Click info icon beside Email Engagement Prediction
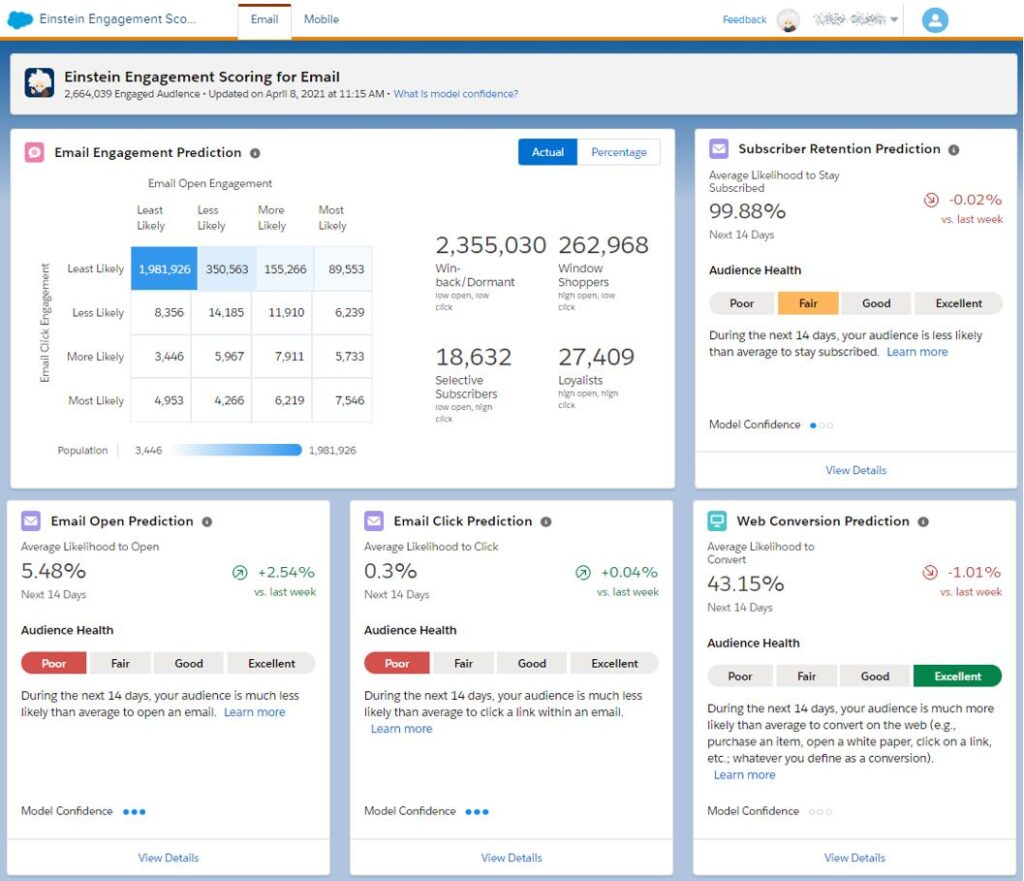Viewport: 1024px width, 881px height. pos(255,153)
